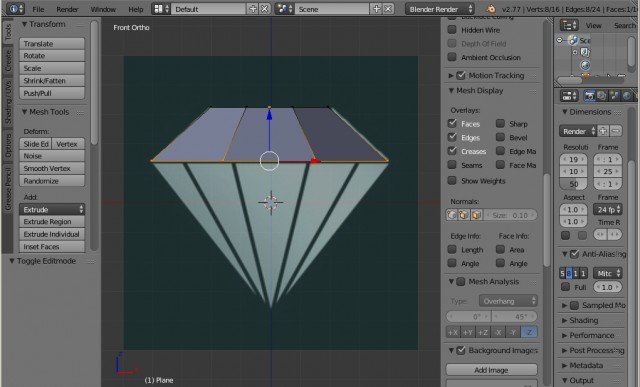Expand the Shading panel
Viewport: 640px width, 387px height.
[x=564, y=320]
